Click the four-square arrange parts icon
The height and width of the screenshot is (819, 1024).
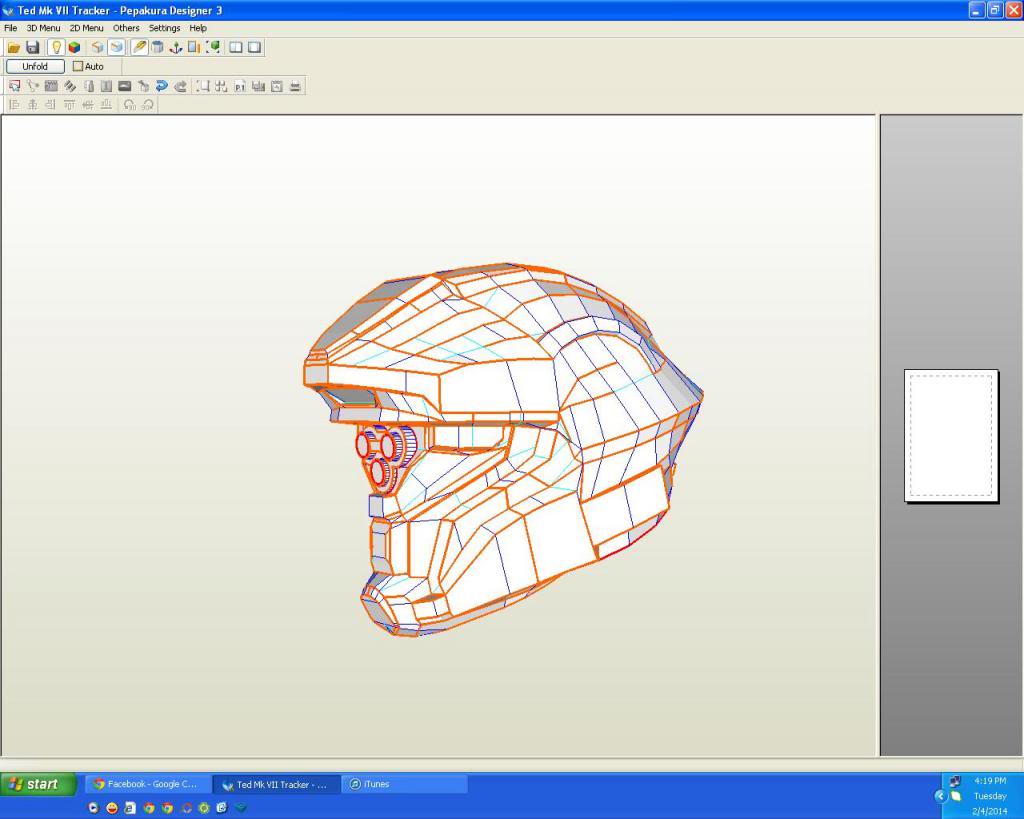click(221, 86)
